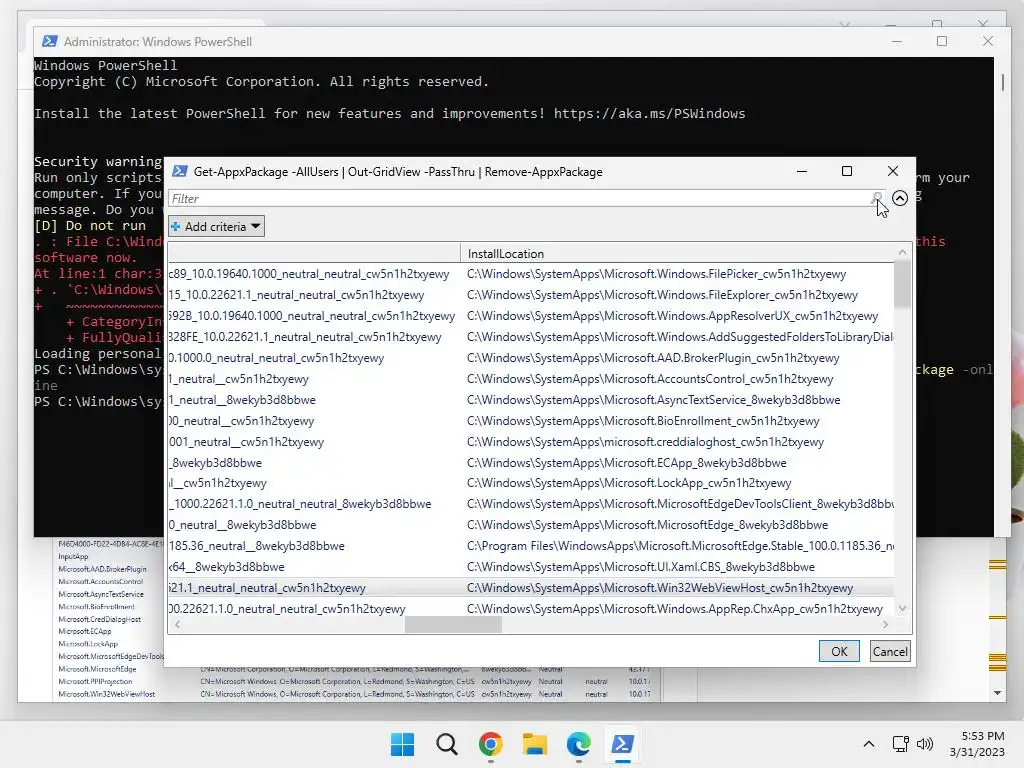Click the filter search magnifier icon
Viewport: 1024px width, 768px height.
876,198
